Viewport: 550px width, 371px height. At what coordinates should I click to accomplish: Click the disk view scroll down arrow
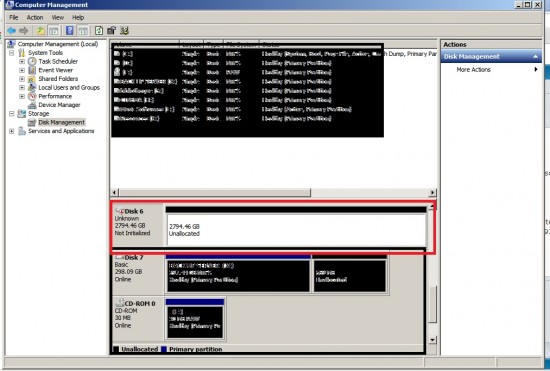pos(432,339)
